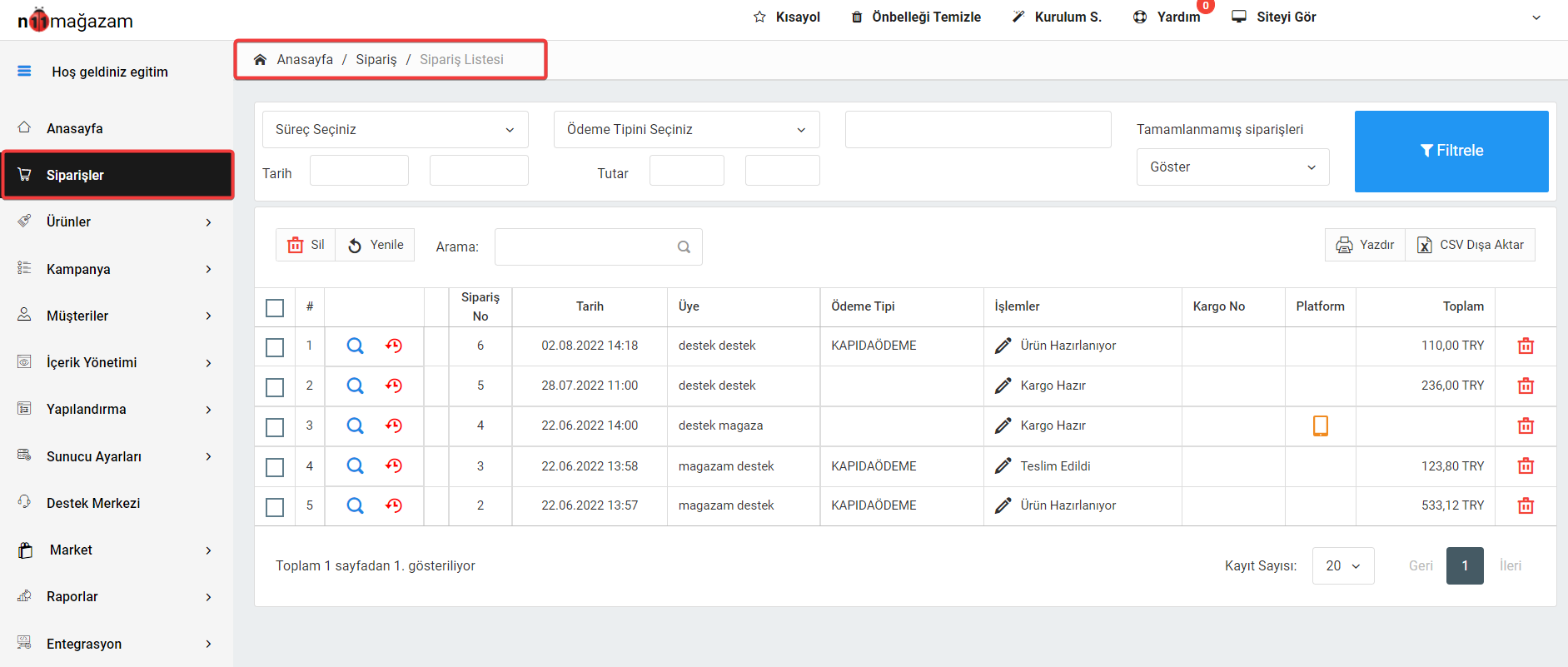The height and width of the screenshot is (667, 1568).
Task: Edit status pencil for 110,00 TRY order
Action: 1003,346
